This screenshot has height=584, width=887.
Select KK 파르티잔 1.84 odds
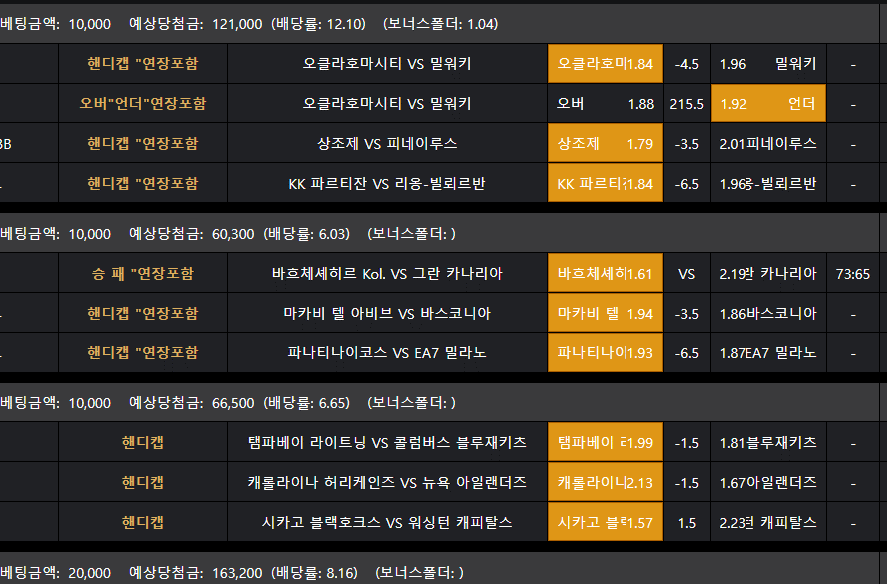(x=604, y=184)
